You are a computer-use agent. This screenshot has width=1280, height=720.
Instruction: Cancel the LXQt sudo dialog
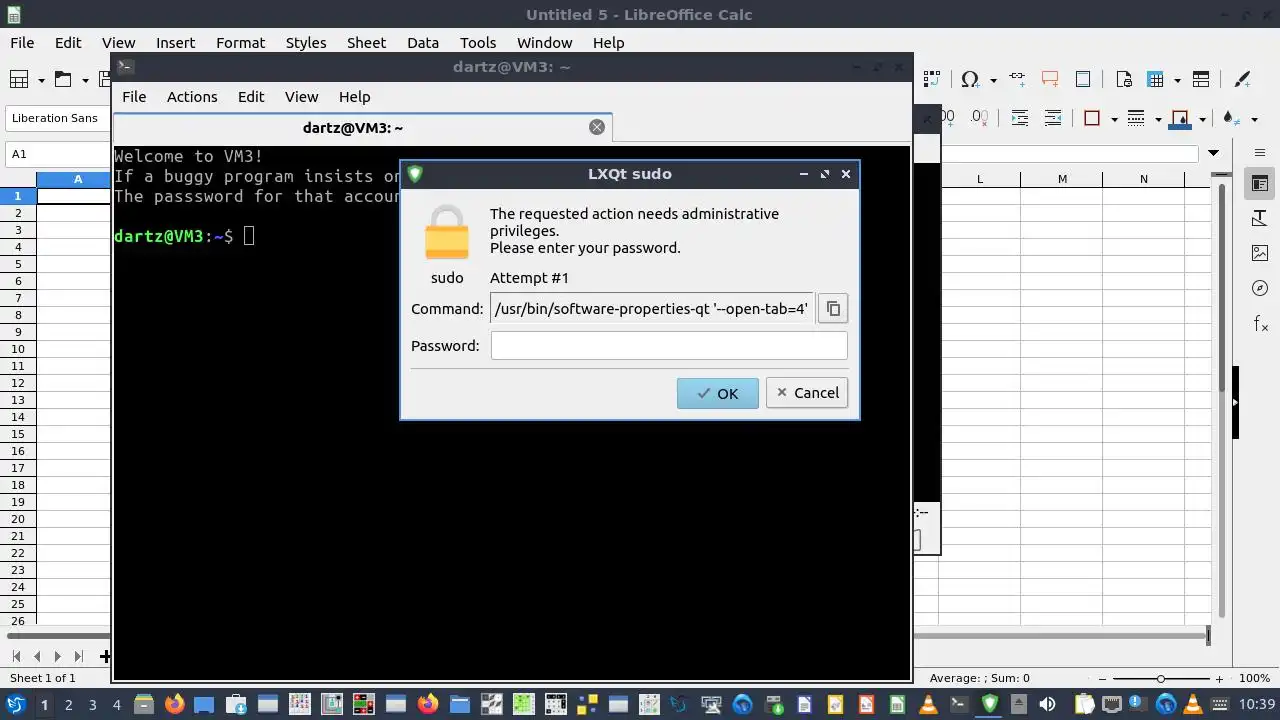(807, 393)
